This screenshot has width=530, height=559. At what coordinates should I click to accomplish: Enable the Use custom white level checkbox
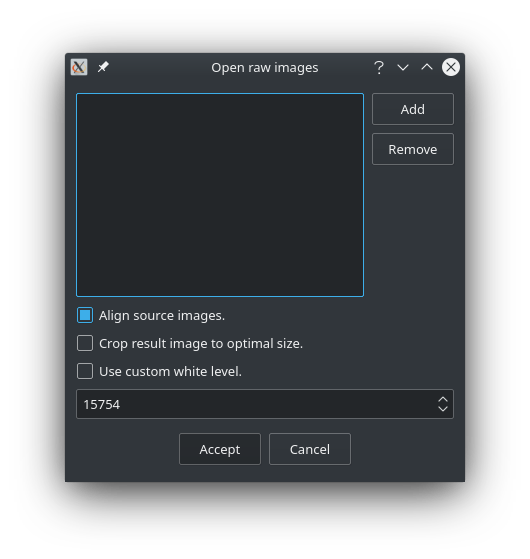(x=85, y=371)
